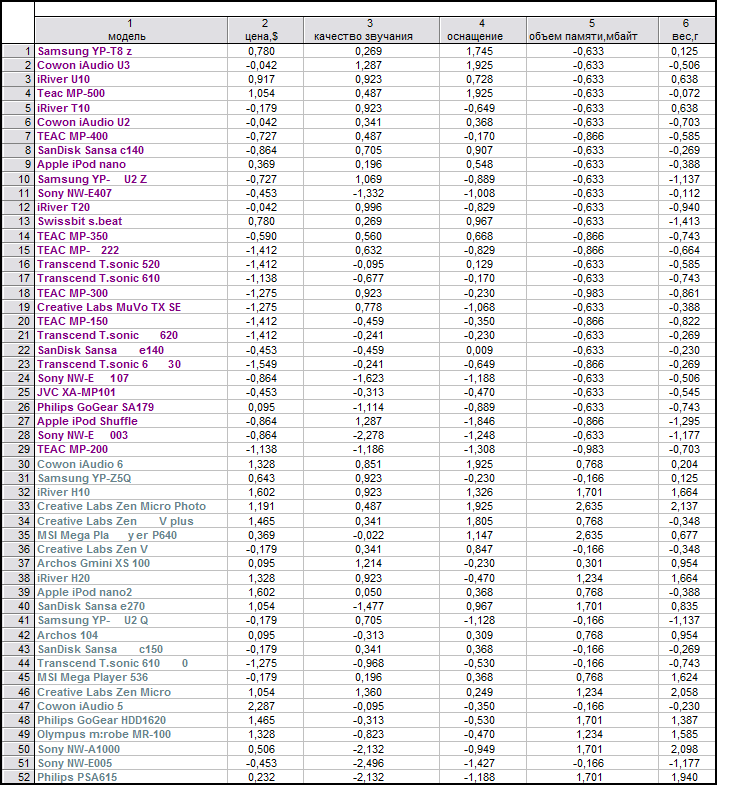Select row header number 18
This screenshot has height=792, width=738.
pos(18,293)
